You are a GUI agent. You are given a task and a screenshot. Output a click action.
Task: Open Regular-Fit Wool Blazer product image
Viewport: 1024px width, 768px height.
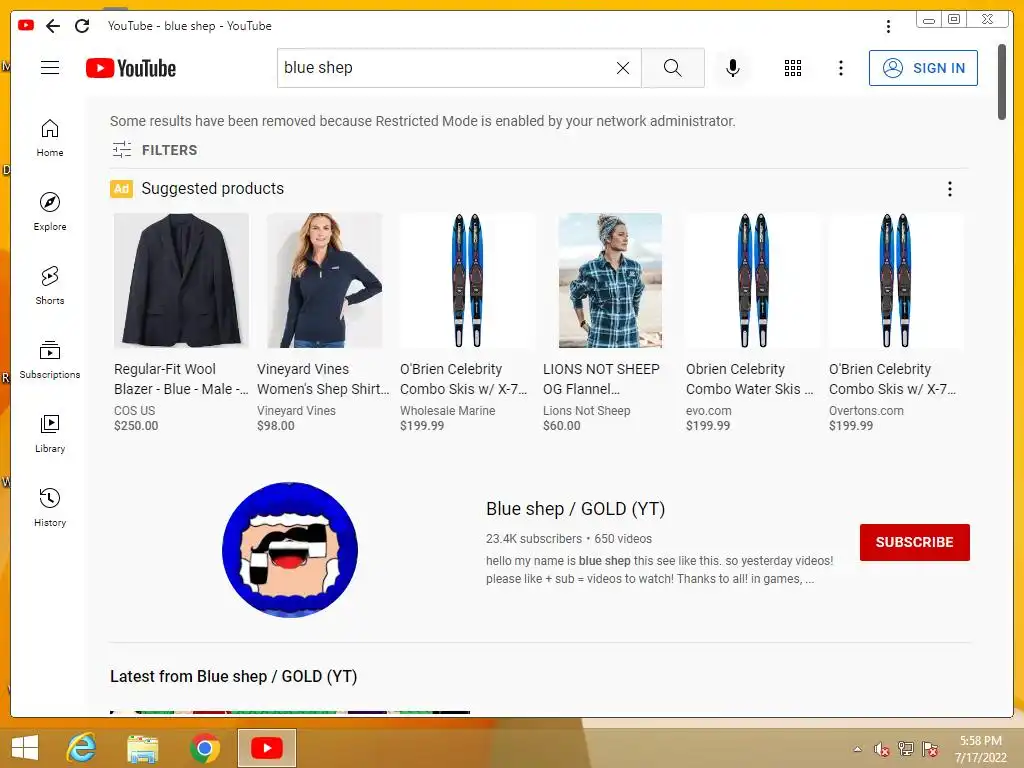pos(181,280)
